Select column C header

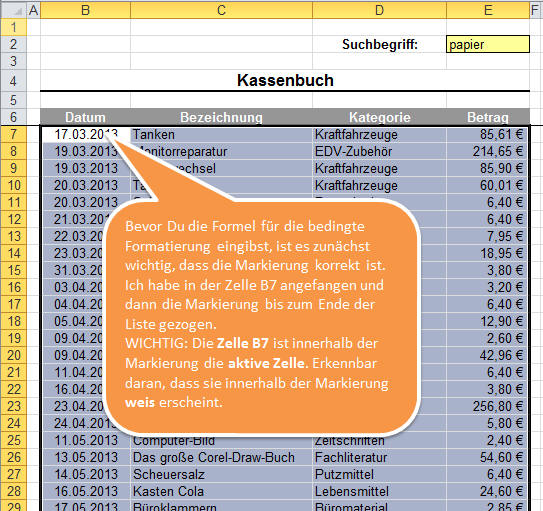(221, 10)
